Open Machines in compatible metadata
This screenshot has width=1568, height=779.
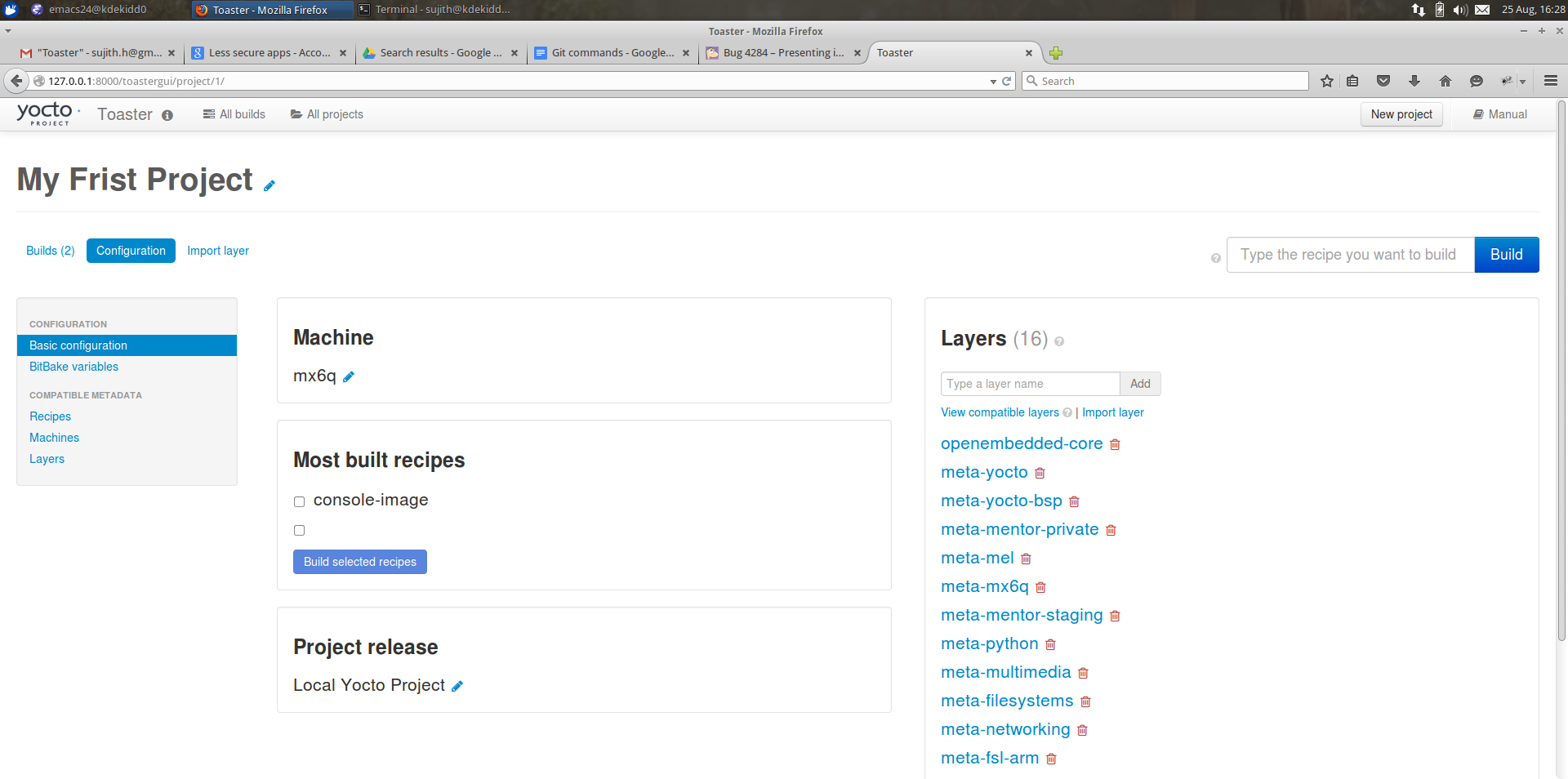(54, 438)
